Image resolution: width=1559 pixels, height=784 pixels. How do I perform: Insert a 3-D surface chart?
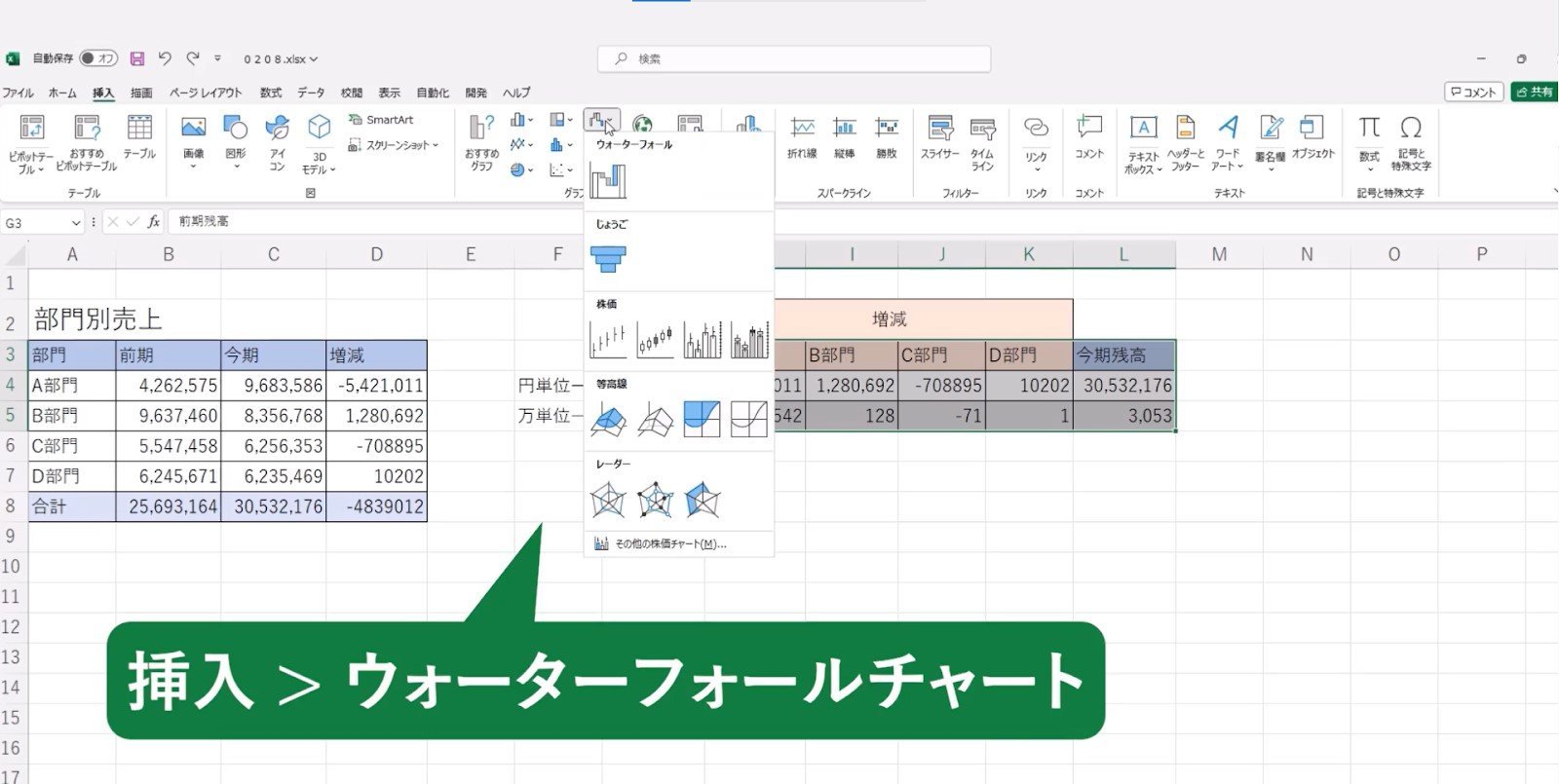point(608,420)
